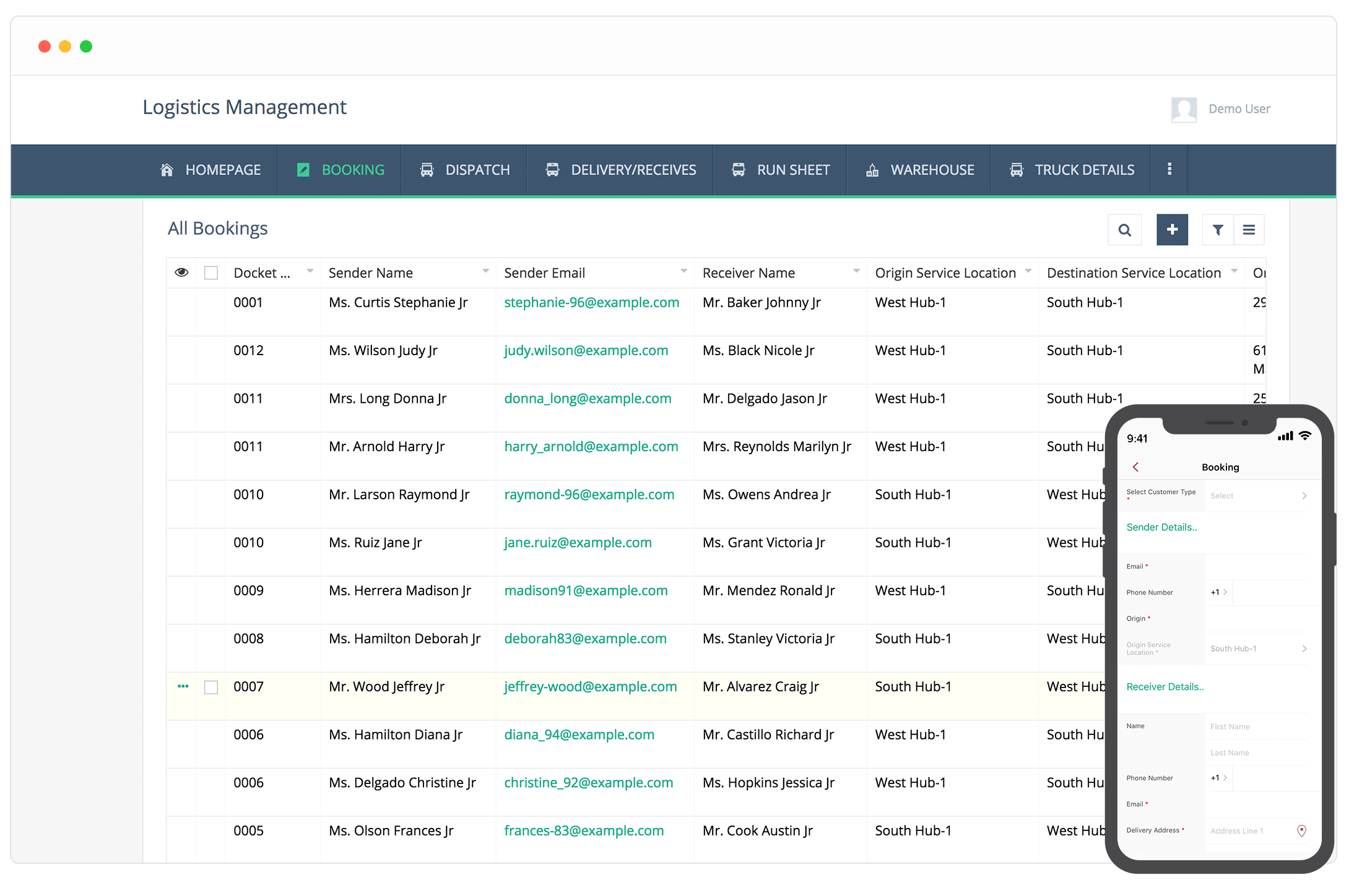
Task: Click email link judy.wilson@example.com
Action: tap(586, 351)
